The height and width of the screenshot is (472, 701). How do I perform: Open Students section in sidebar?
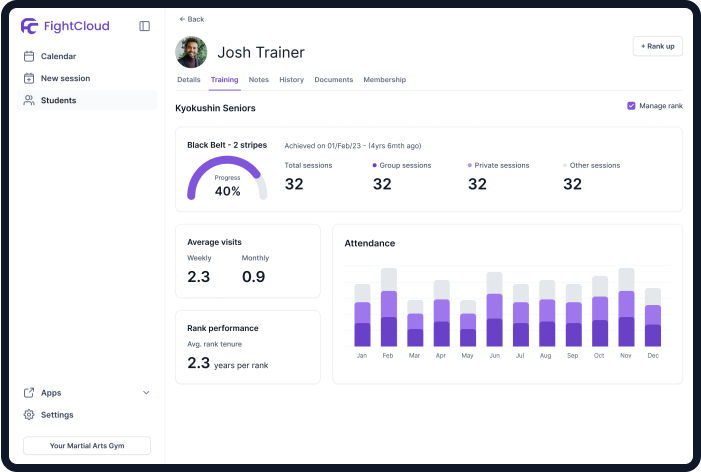click(x=58, y=100)
